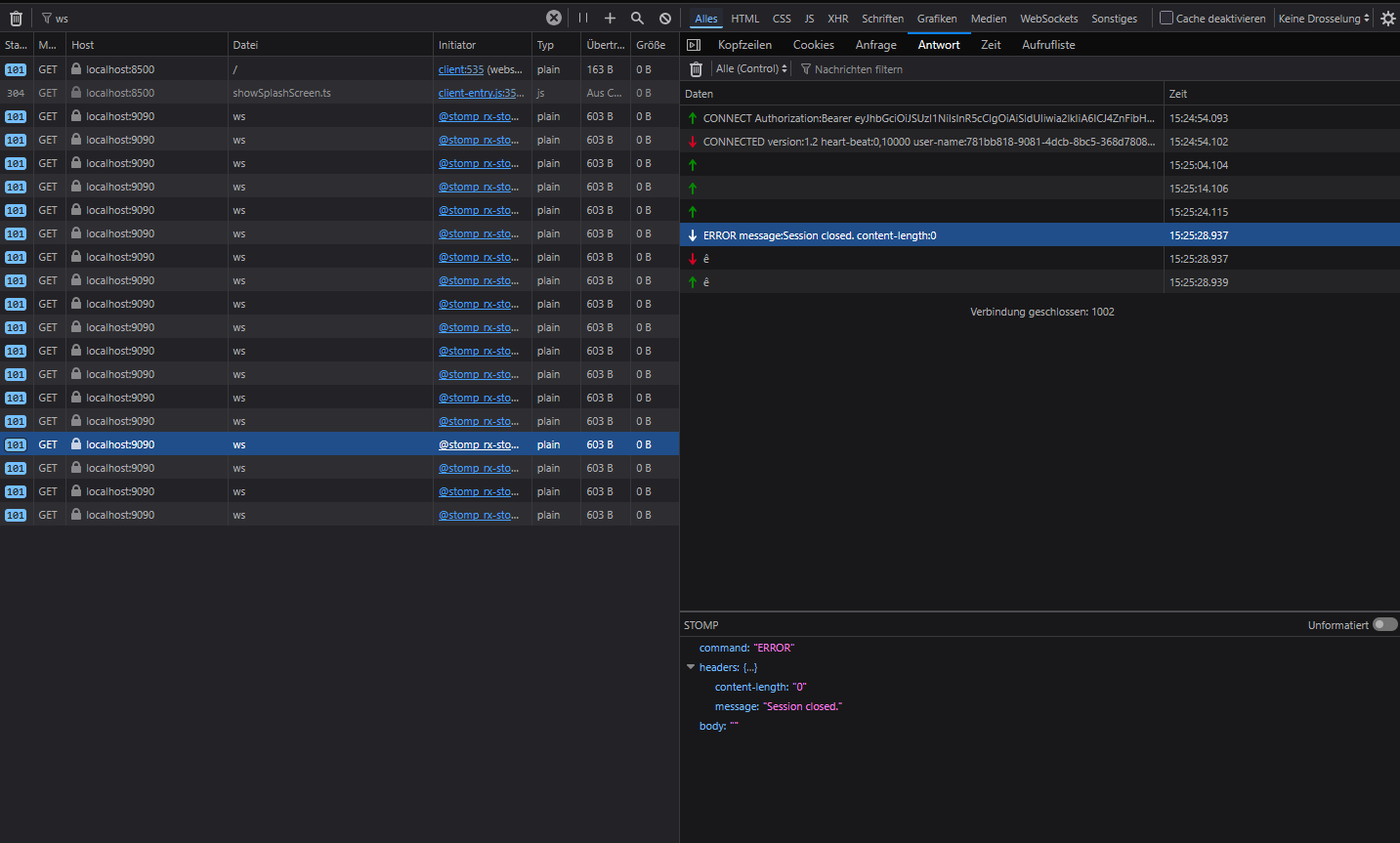Click the received arrow of CONNECTED message
This screenshot has width=1400, height=843.
(693, 142)
